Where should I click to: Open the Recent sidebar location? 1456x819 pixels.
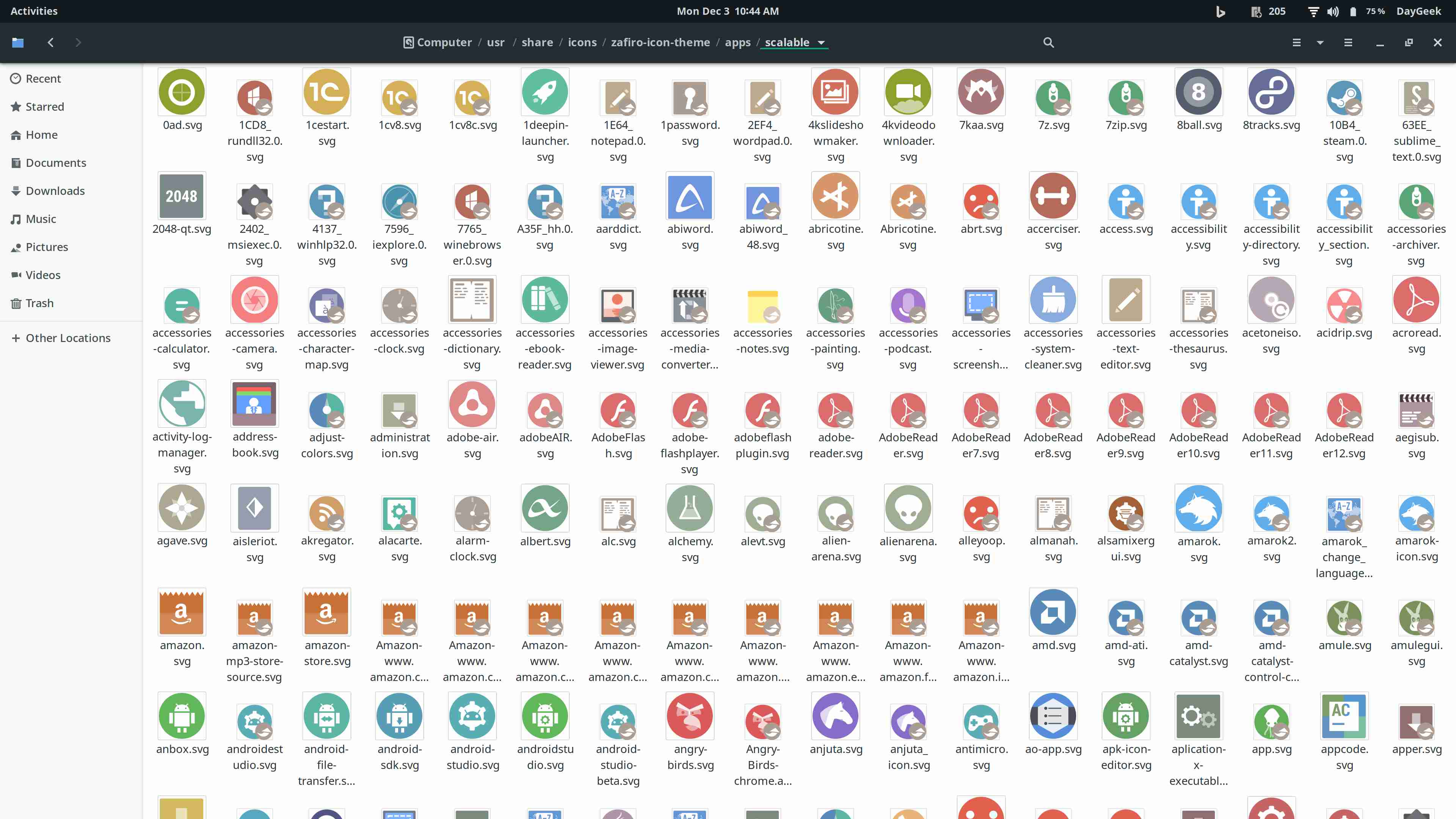71,78
